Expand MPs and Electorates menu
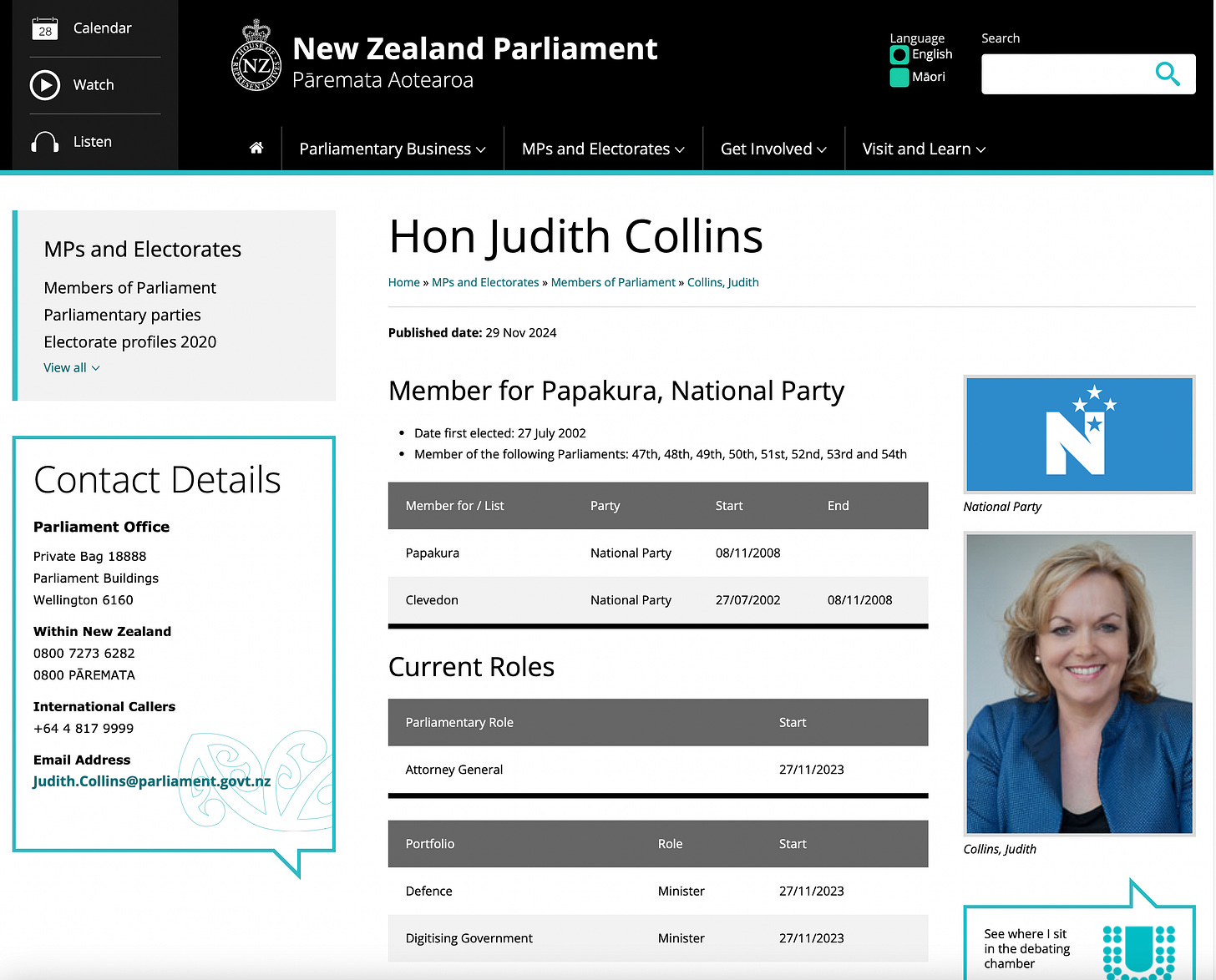Screen dimensions: 1216x980 point(603,149)
